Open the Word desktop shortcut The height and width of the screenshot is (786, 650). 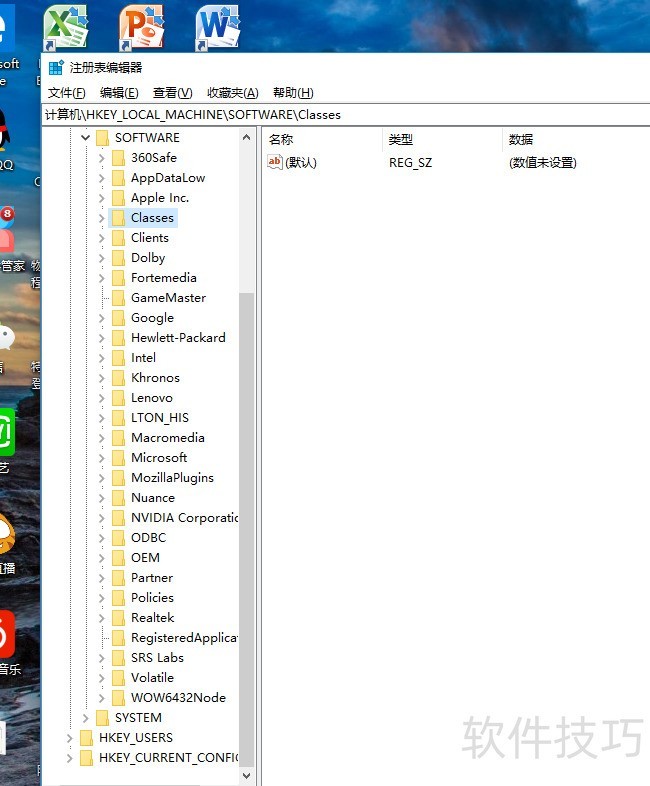coord(218,28)
